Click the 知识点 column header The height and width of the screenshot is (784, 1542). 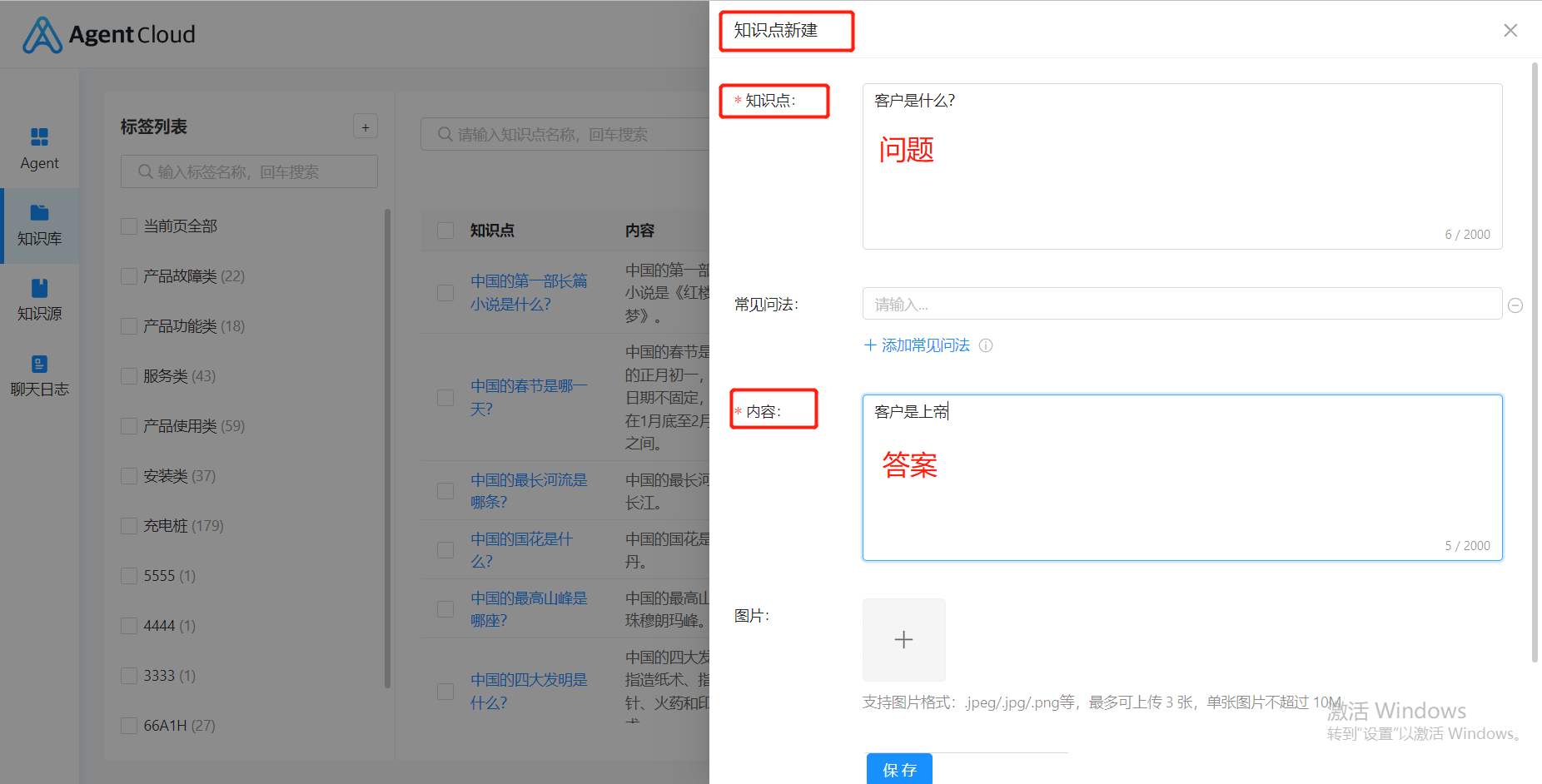point(492,231)
